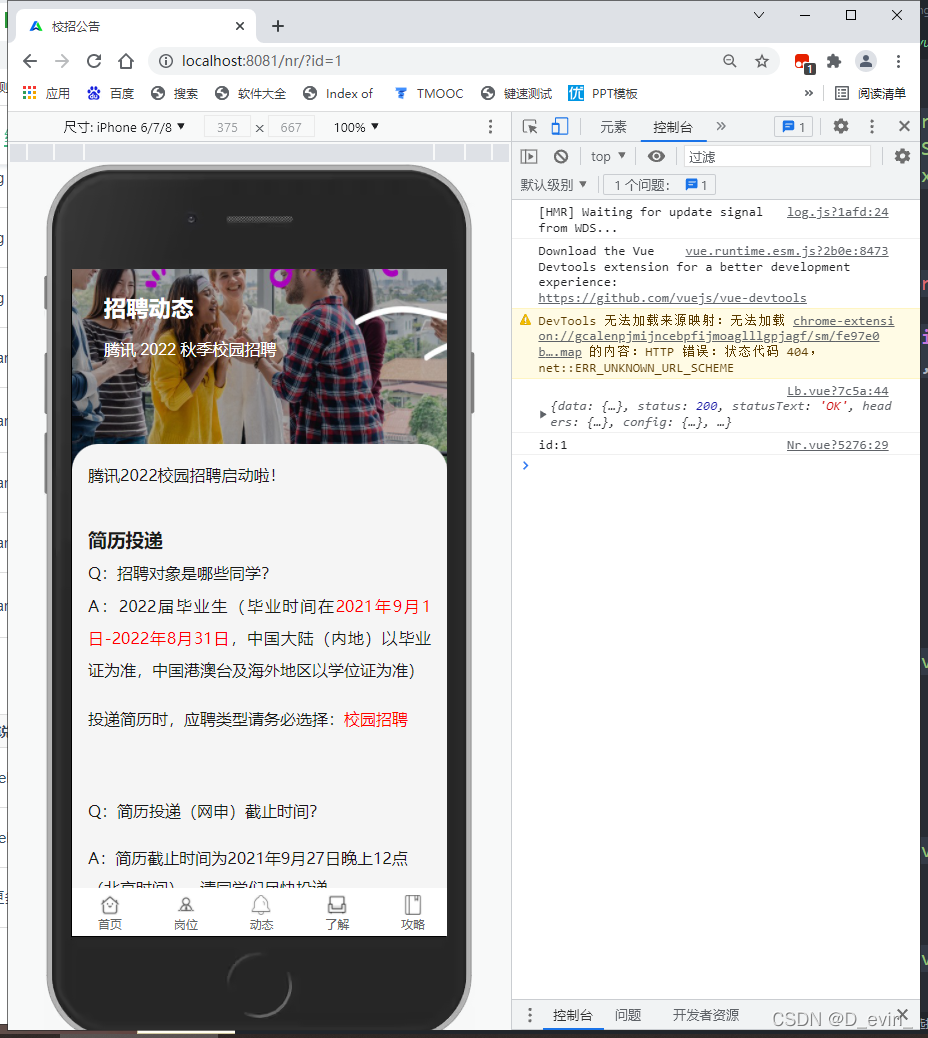The height and width of the screenshot is (1038, 928).
Task: Open the Extensions puzzle icon
Action: (x=834, y=62)
